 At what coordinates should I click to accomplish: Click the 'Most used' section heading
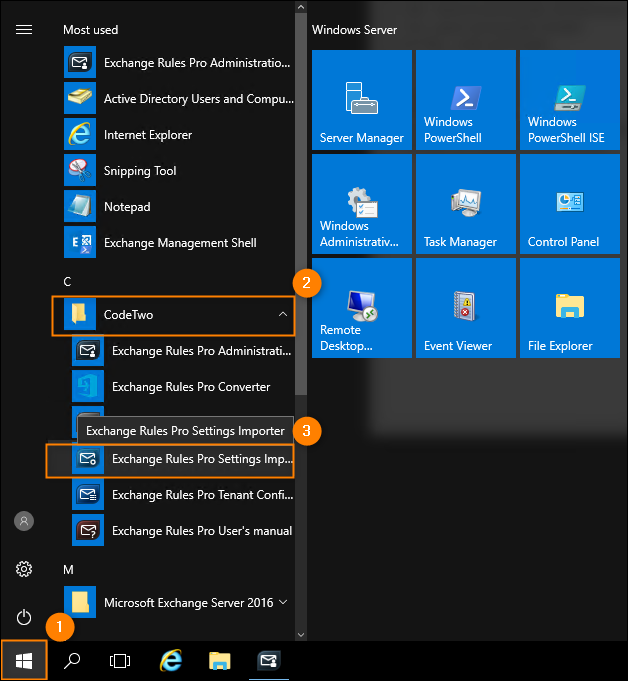pos(90,30)
